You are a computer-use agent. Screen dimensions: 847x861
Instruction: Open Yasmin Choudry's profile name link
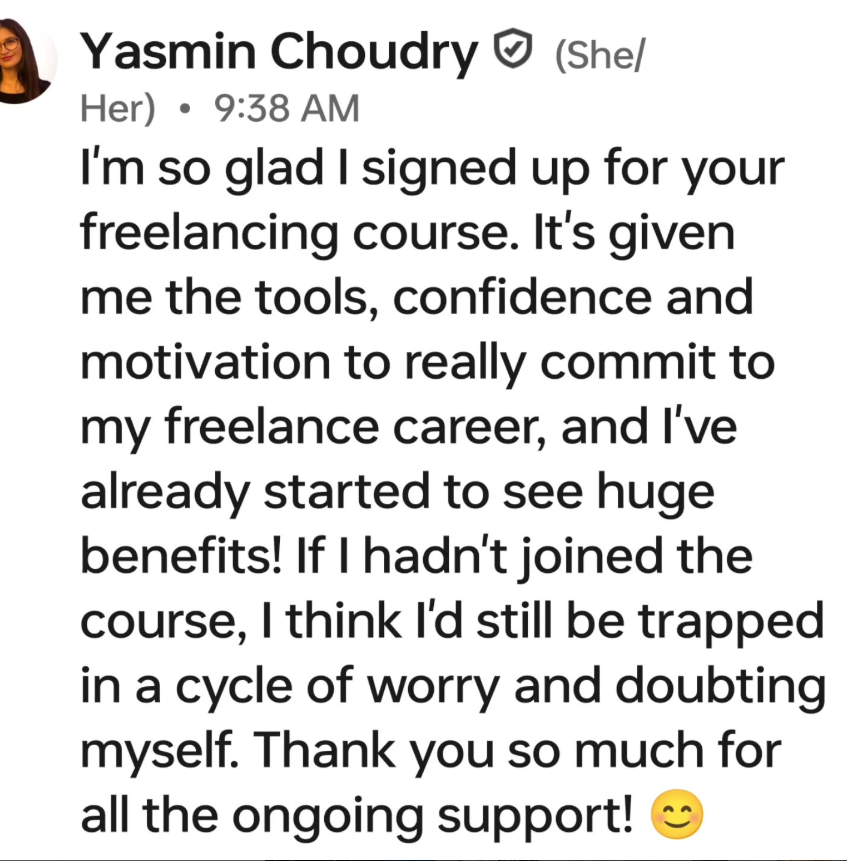(x=279, y=53)
